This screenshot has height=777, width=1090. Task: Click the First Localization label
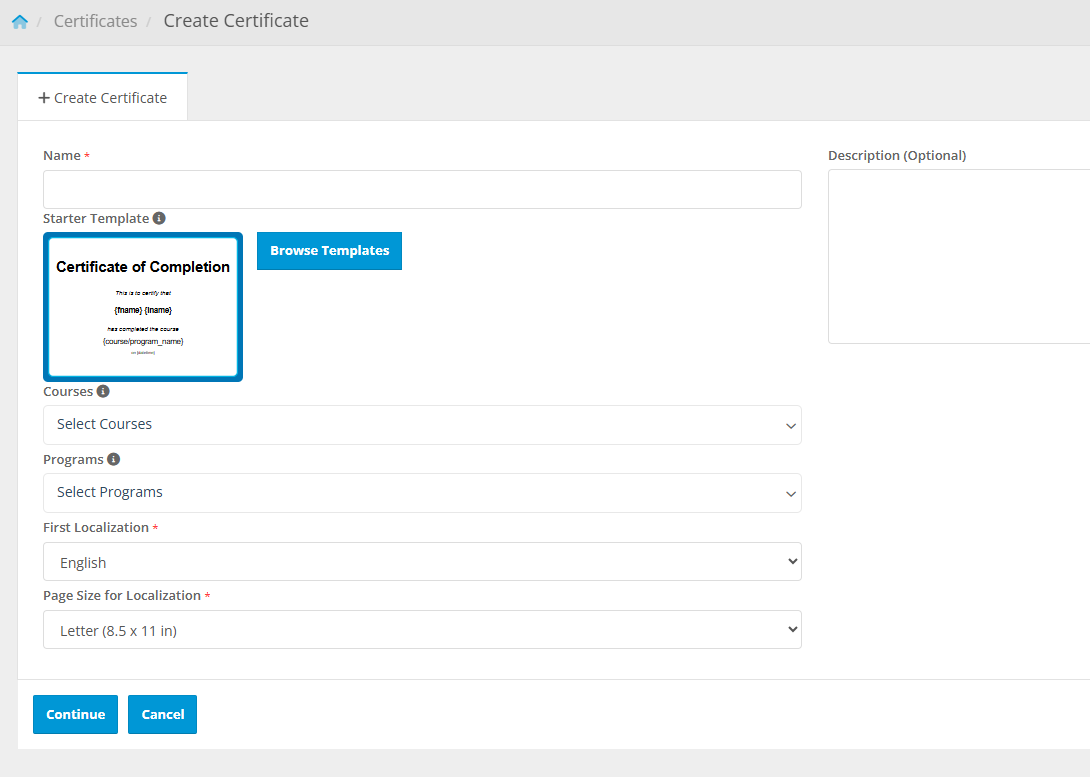pyautogui.click(x=96, y=527)
